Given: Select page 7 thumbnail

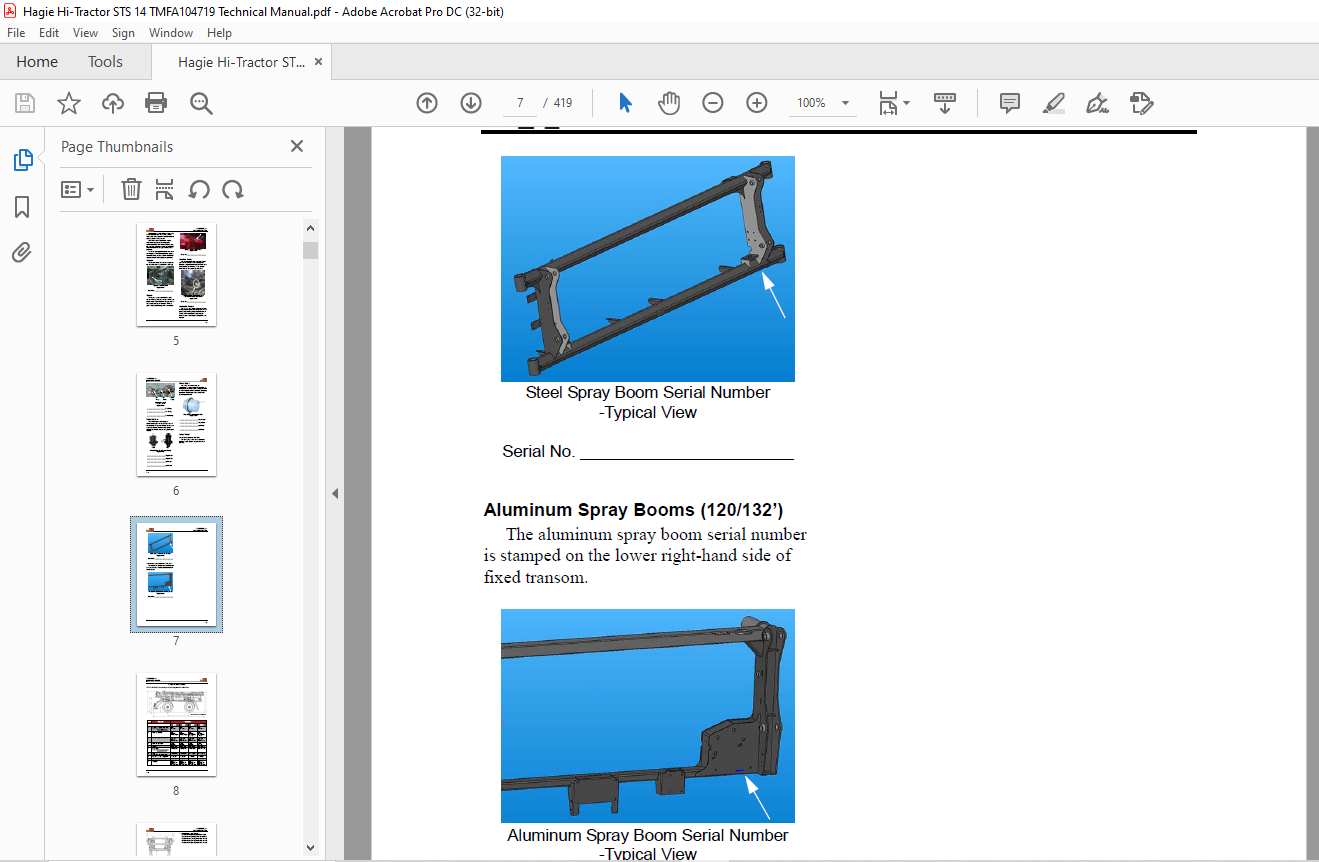Looking at the screenshot, I should pyautogui.click(x=176, y=574).
